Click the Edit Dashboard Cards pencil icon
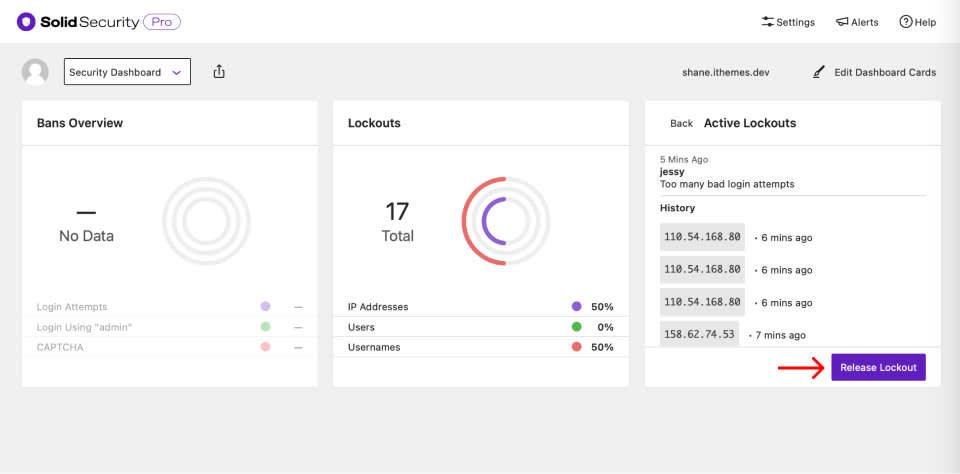Viewport: 960px width, 474px height. [819, 72]
